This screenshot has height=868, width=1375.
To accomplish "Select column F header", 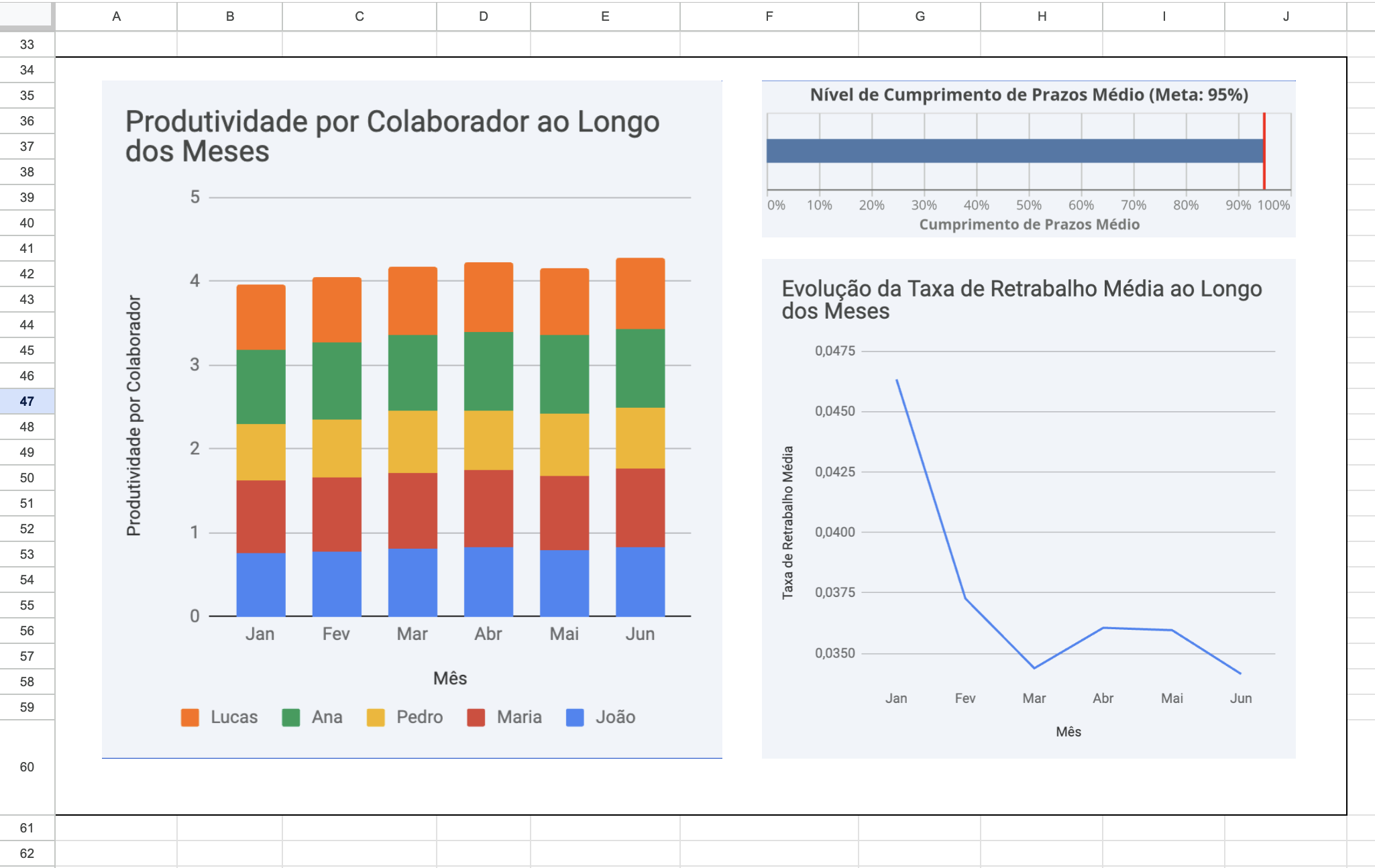I will point(769,16).
